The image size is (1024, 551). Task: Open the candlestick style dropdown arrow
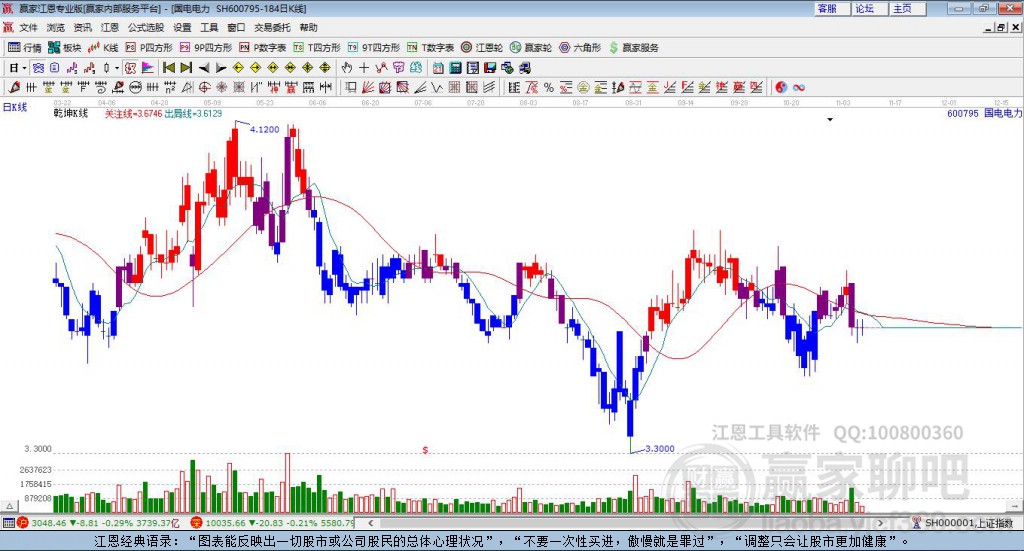(117, 67)
